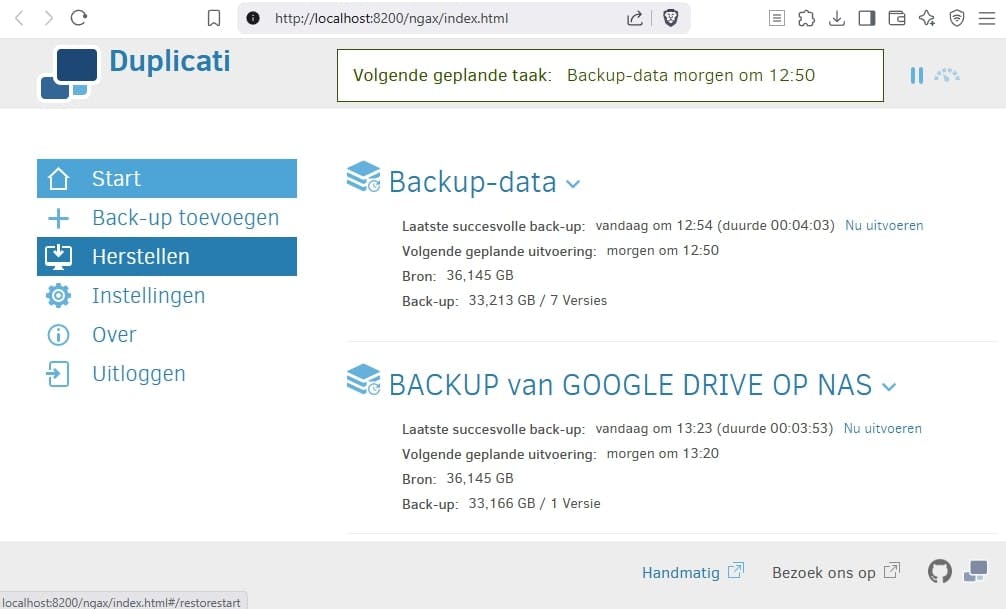Expand the BACKUP van GOOGLE DRIVE chevron

point(889,386)
